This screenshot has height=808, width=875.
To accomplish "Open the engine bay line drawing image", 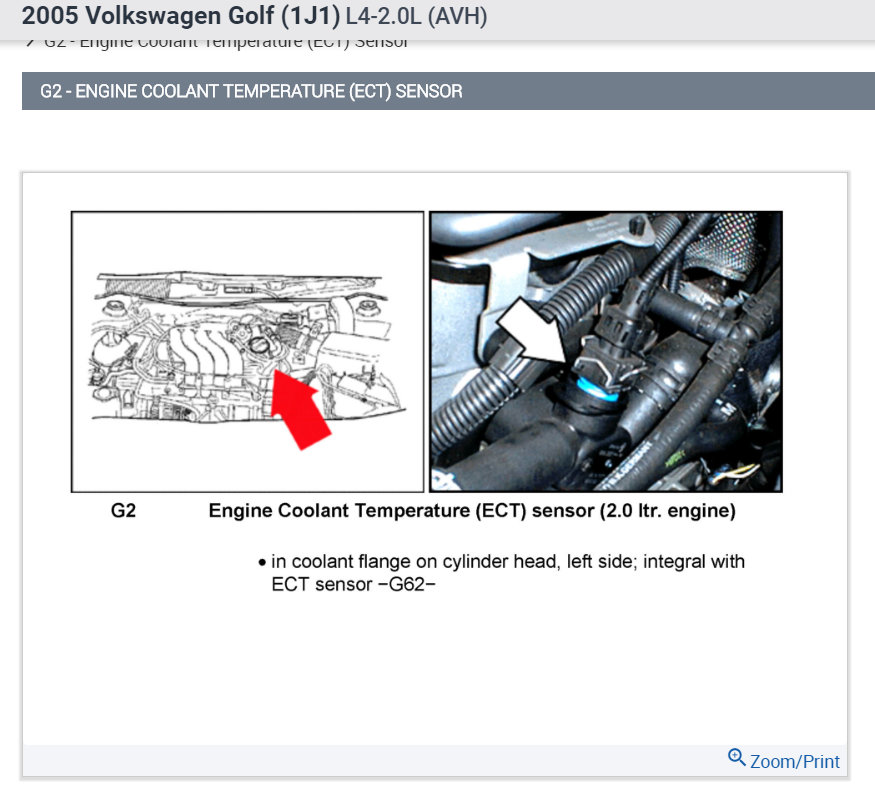I will (247, 352).
